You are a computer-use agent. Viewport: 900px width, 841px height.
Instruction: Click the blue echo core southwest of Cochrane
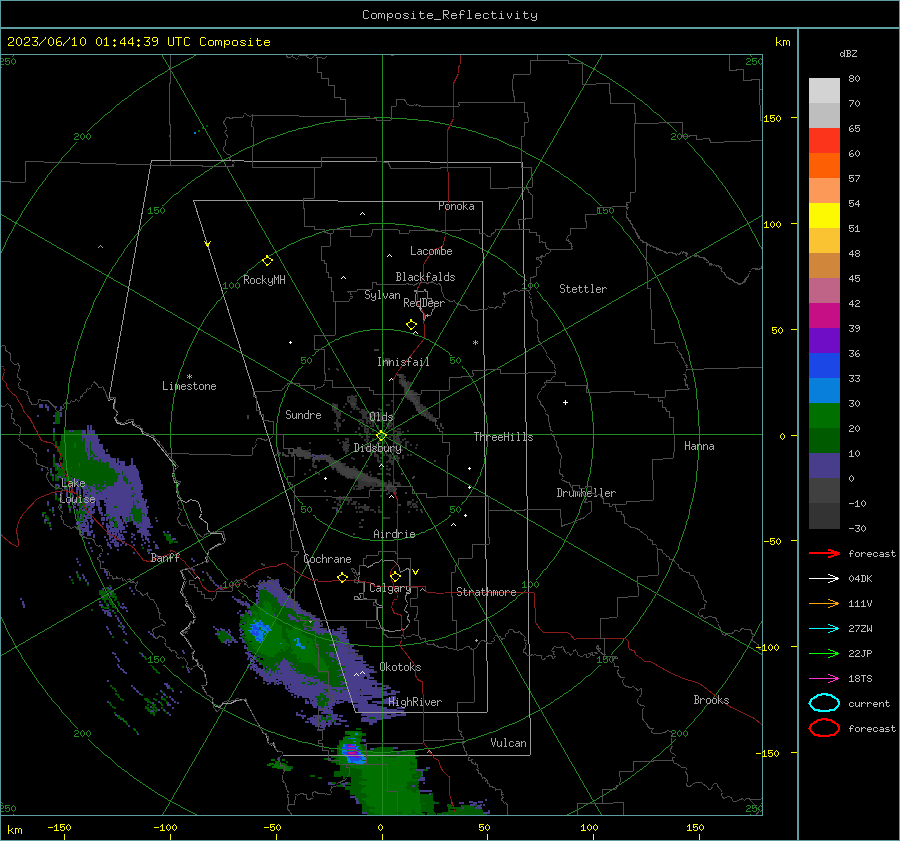point(258,630)
